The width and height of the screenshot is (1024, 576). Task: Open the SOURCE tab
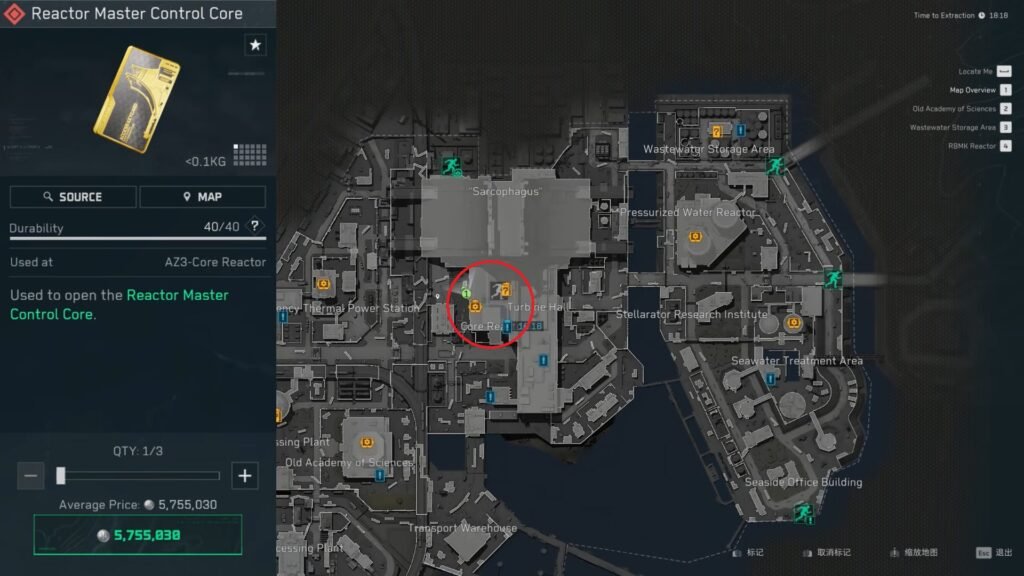click(x=73, y=197)
